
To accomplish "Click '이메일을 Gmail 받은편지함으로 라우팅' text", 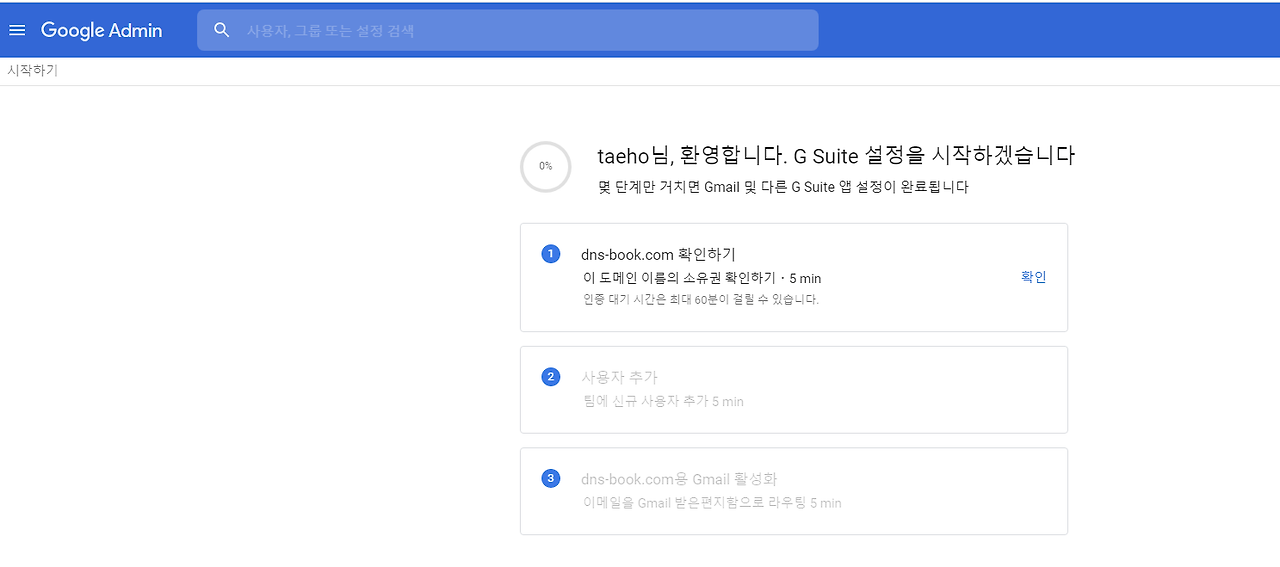I will tap(712, 503).
